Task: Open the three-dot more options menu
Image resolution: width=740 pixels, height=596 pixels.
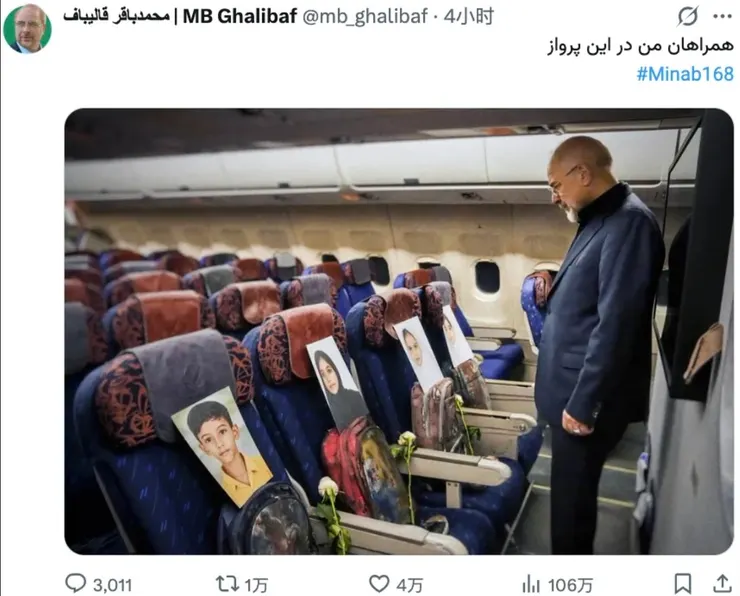Action: point(723,17)
